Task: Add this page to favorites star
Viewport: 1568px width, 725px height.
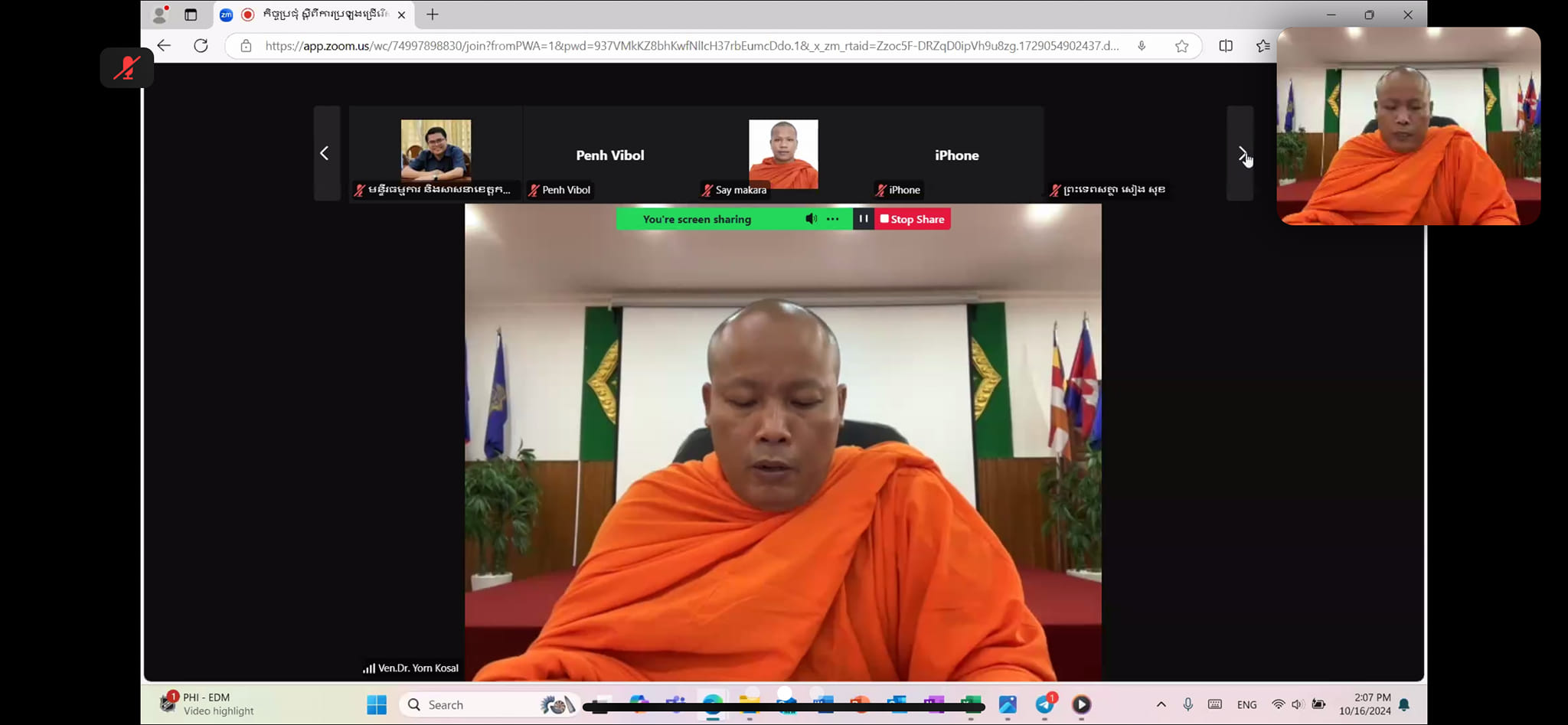Action: point(1182,46)
